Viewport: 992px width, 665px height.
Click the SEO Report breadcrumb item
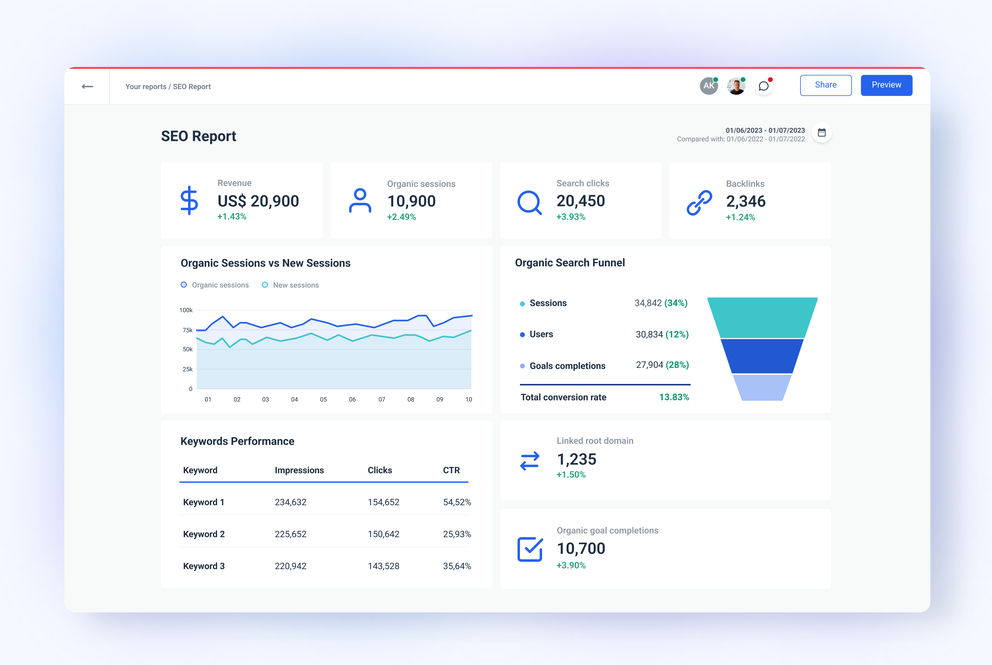point(192,87)
